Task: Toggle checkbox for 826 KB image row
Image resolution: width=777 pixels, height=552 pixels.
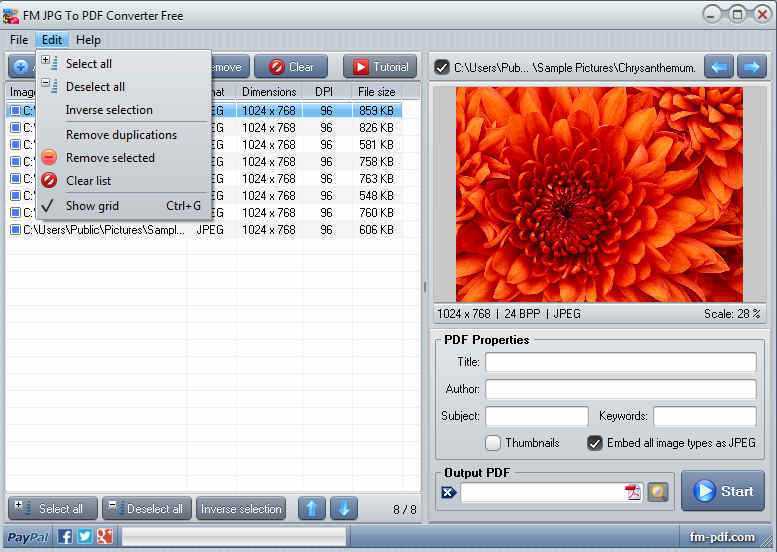Action: (15, 128)
